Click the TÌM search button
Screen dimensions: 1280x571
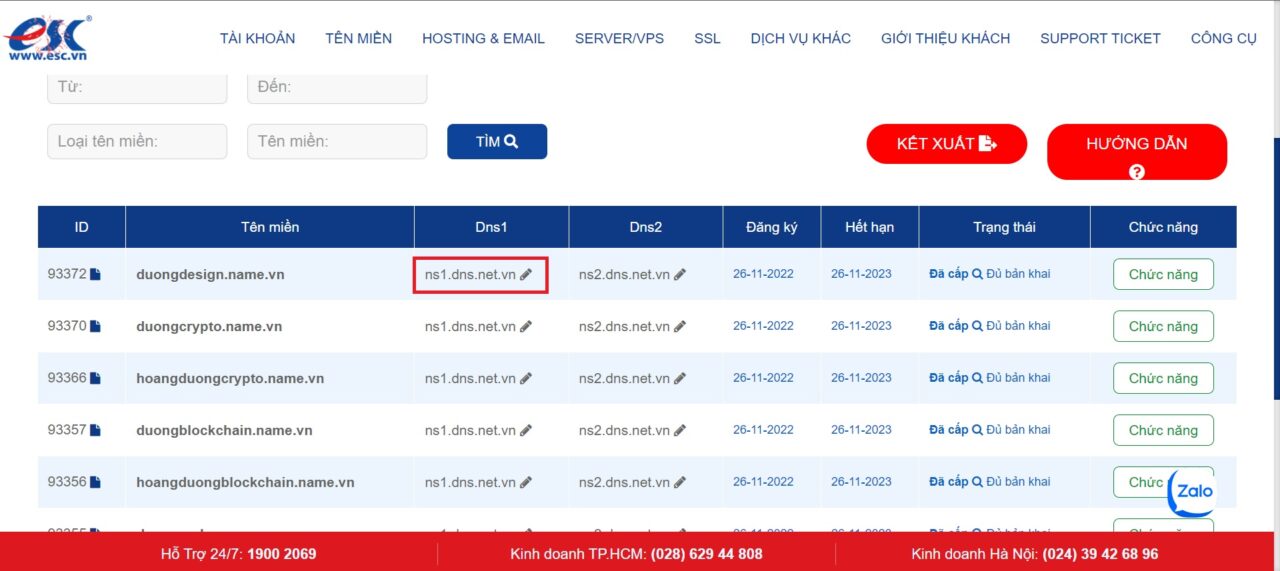497,142
